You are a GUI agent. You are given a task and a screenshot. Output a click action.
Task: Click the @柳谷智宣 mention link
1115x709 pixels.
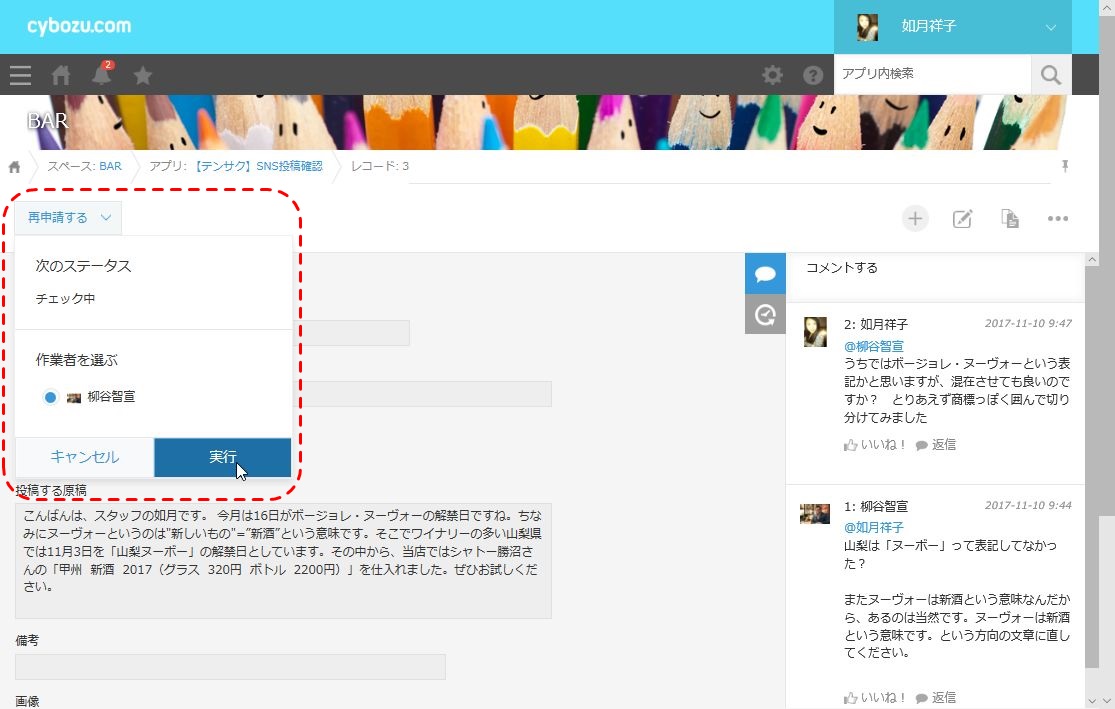873,346
